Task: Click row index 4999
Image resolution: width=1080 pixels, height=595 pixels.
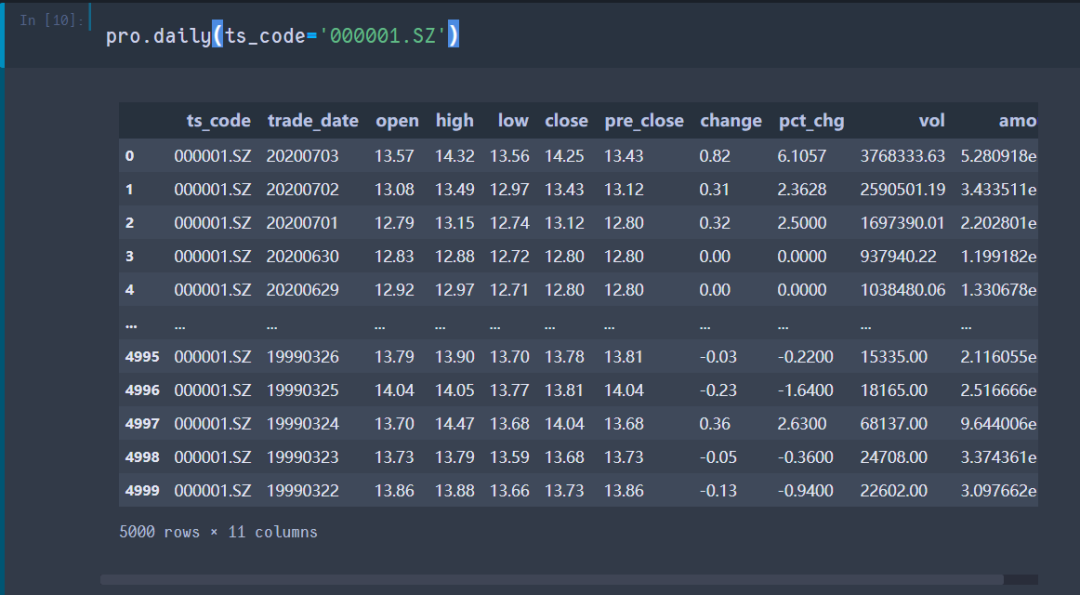Action: pos(142,490)
